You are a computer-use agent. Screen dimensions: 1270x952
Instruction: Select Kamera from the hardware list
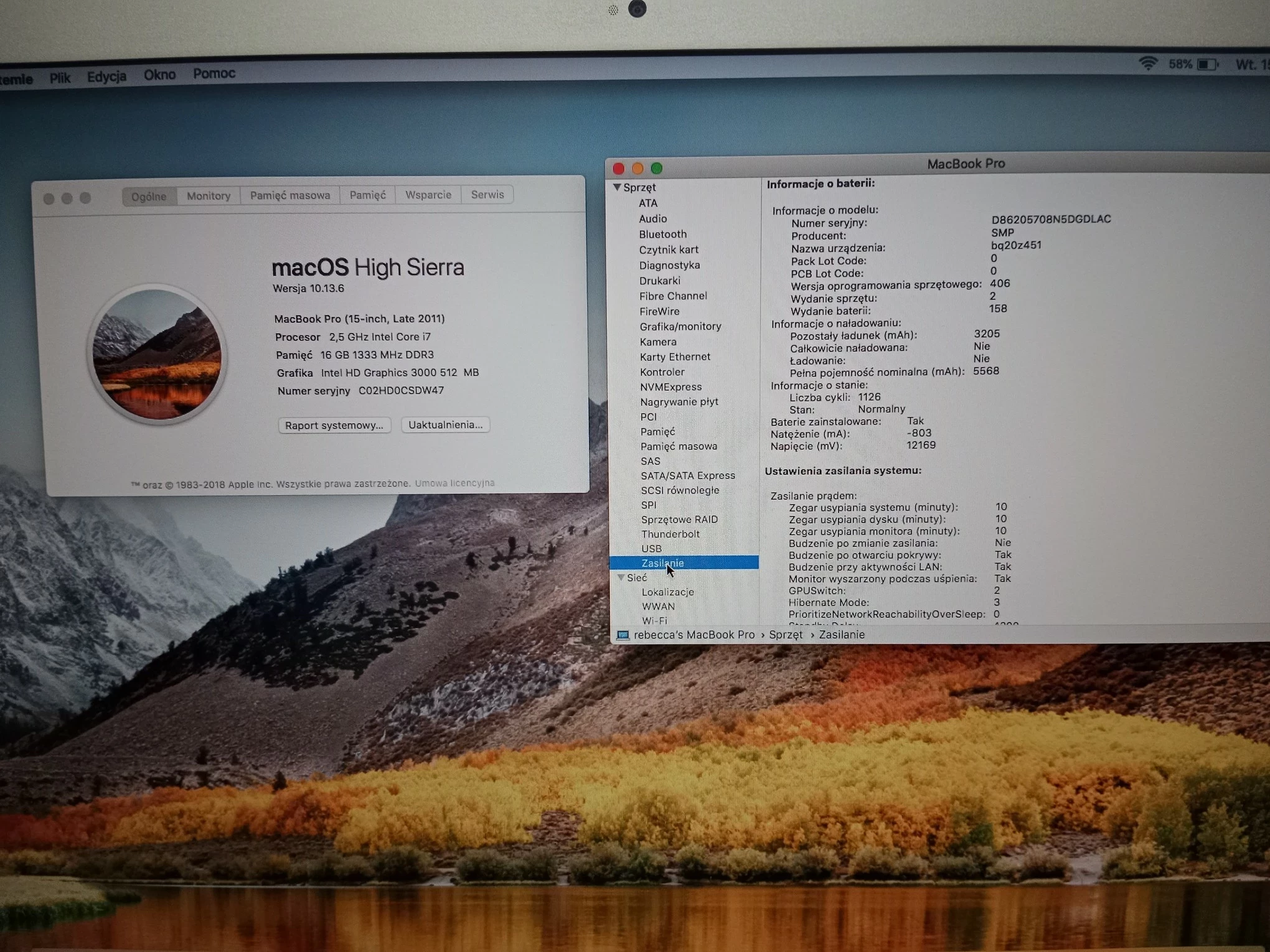tap(659, 342)
